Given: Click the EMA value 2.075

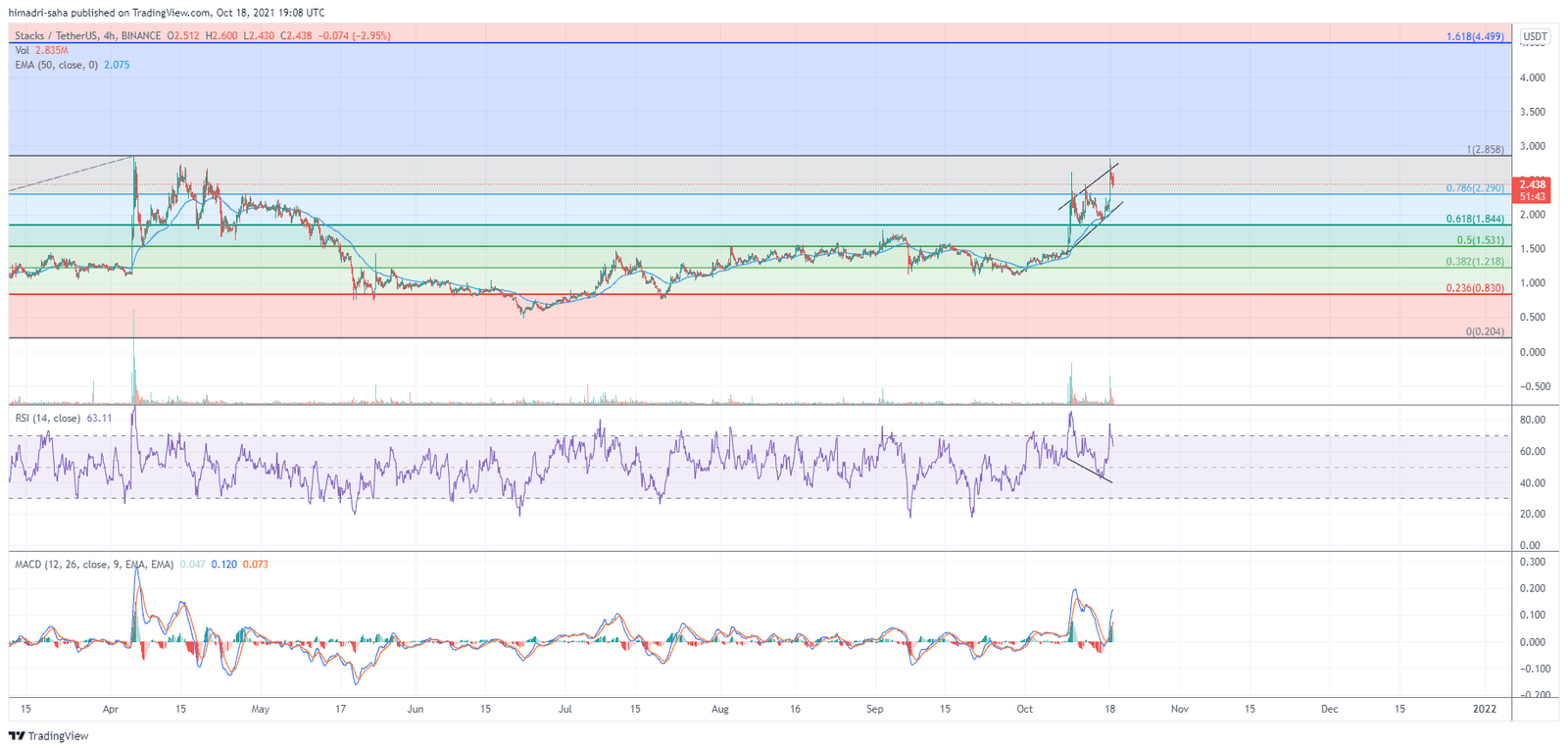Looking at the screenshot, I should (117, 65).
